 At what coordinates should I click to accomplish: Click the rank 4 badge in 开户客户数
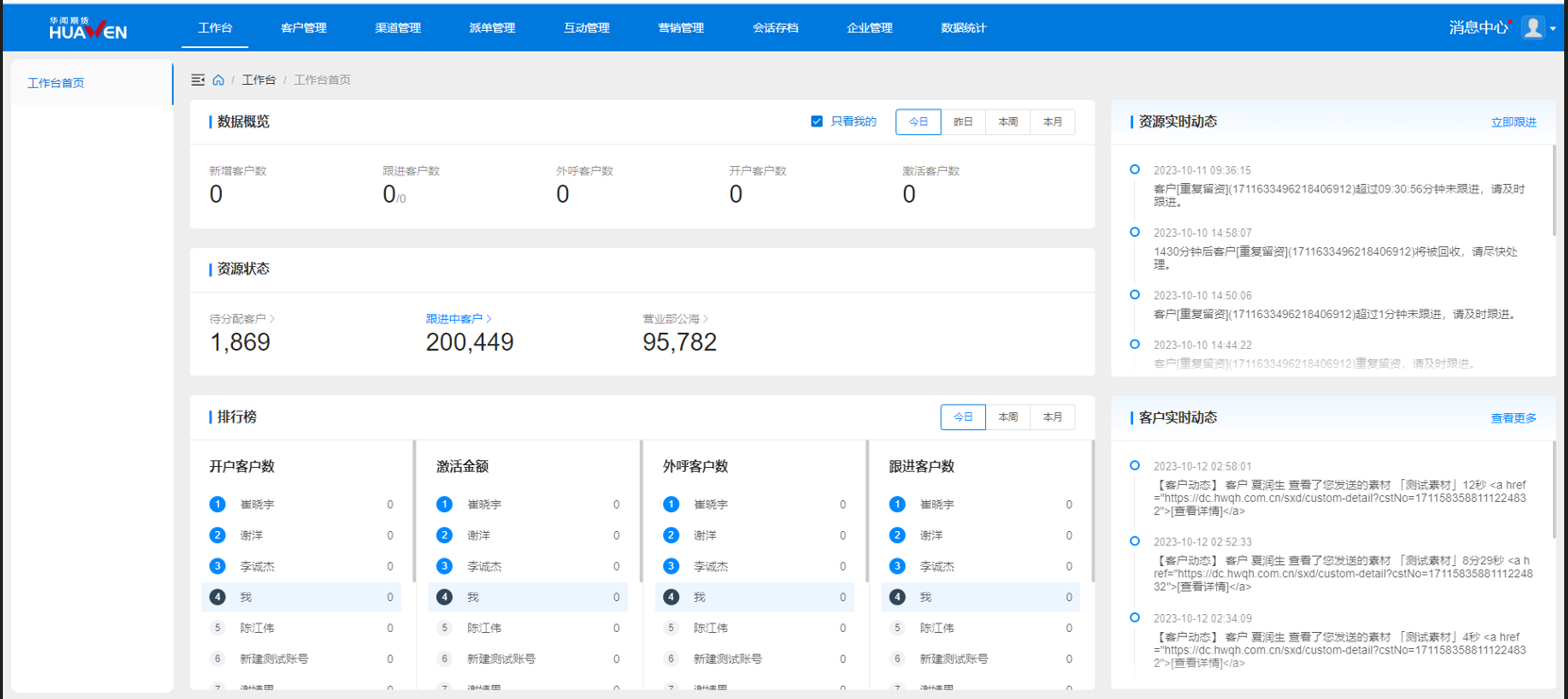(x=217, y=597)
